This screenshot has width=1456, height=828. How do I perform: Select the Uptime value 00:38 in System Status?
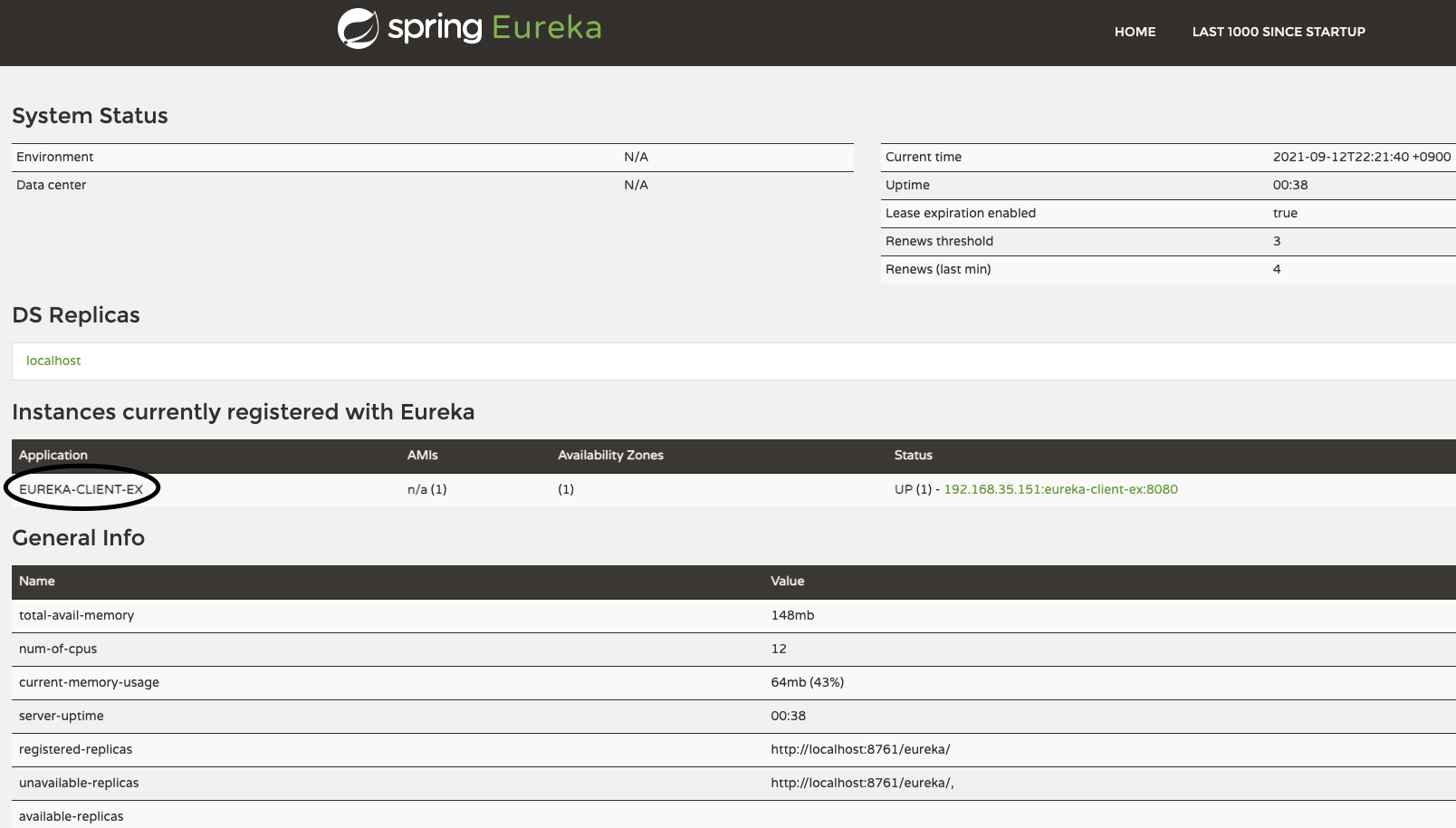pos(1290,185)
